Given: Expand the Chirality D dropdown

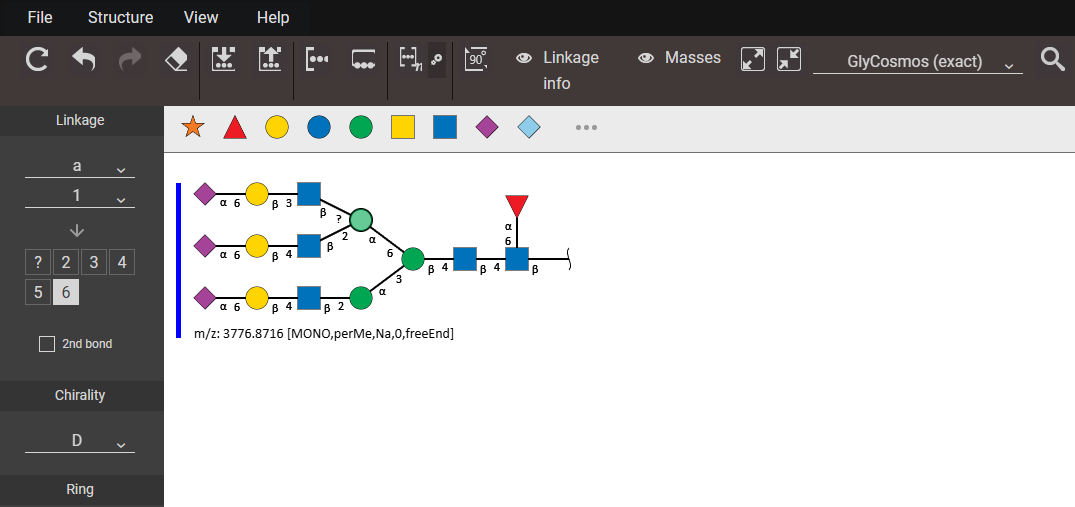Looking at the screenshot, I should click(x=80, y=441).
